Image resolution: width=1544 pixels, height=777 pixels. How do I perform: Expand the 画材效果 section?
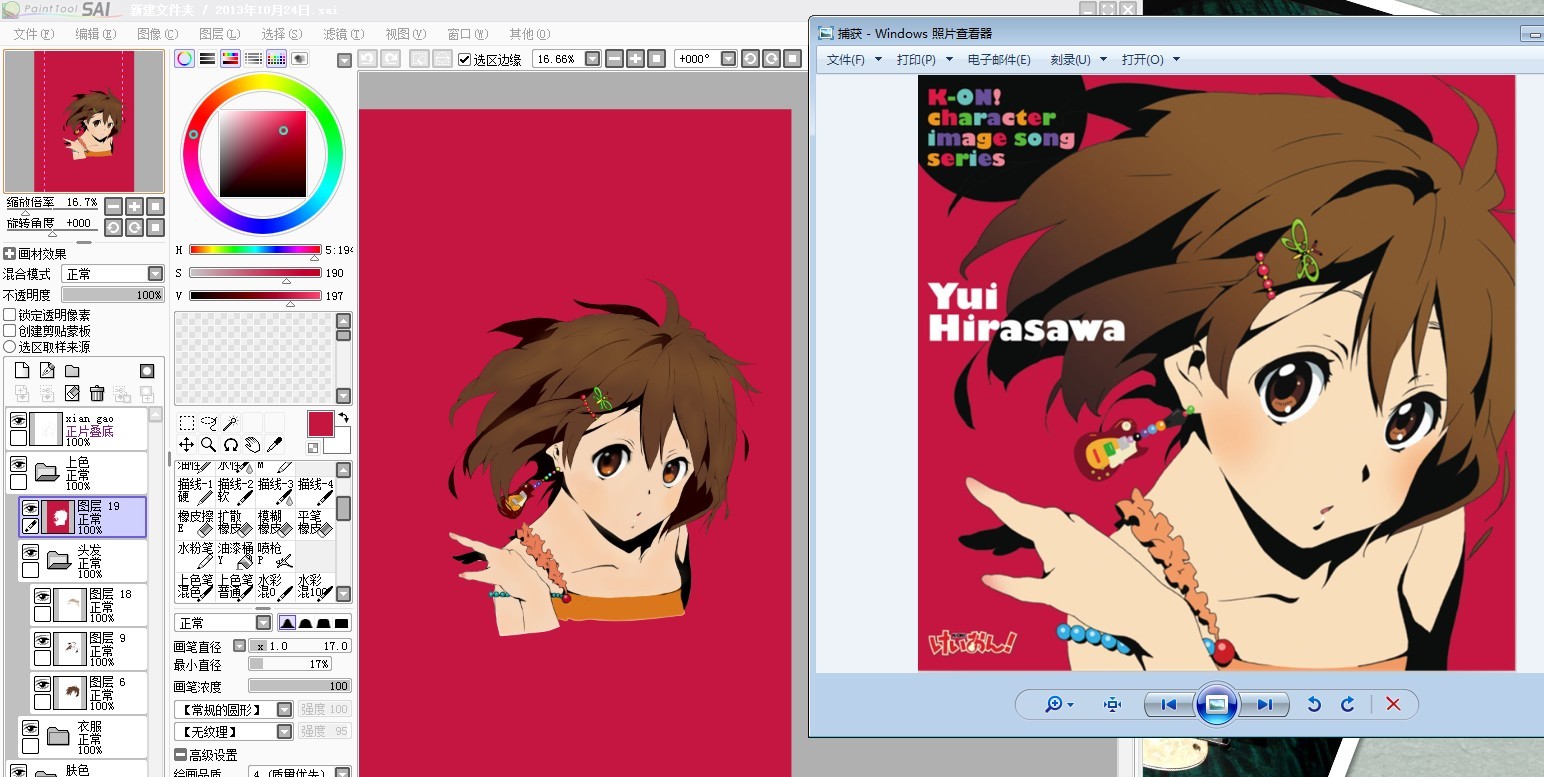pyautogui.click(x=10, y=254)
